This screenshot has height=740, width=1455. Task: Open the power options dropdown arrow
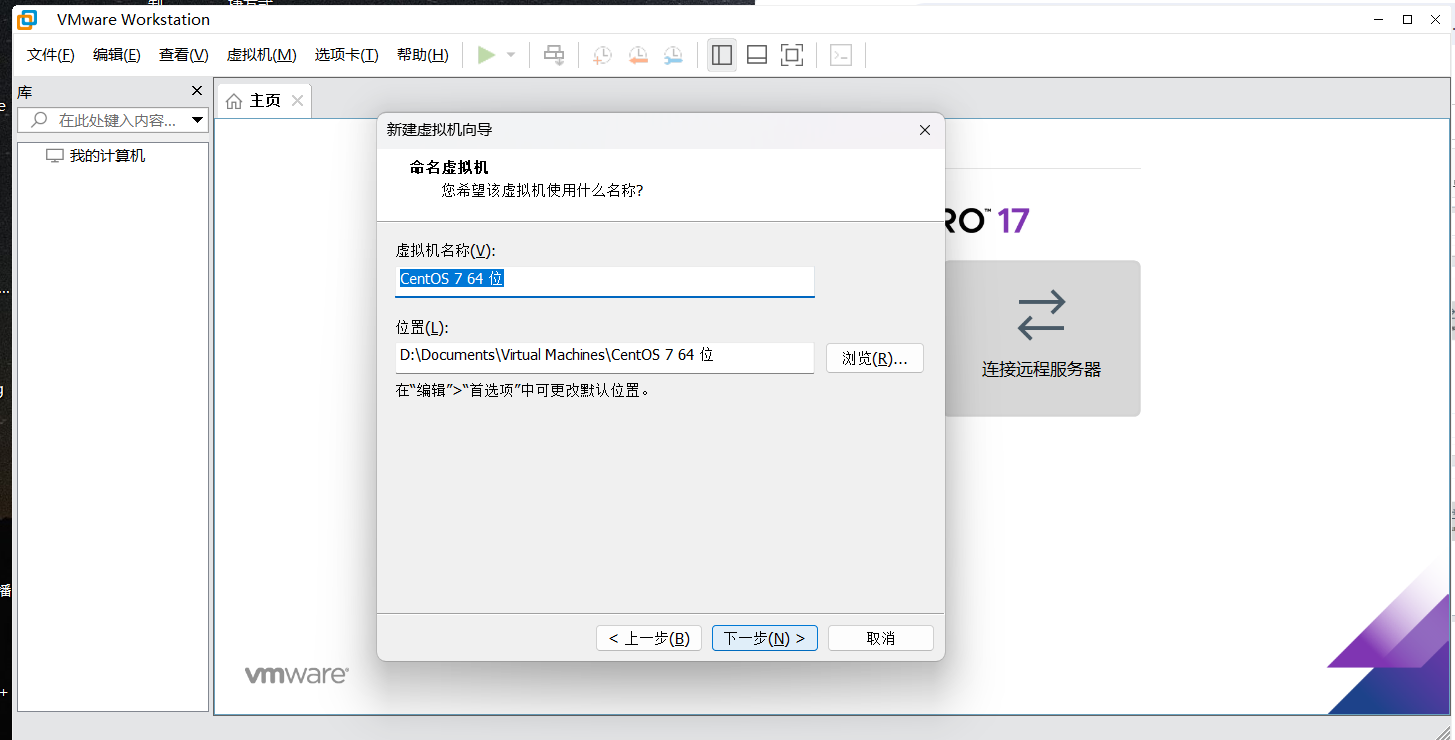[511, 55]
